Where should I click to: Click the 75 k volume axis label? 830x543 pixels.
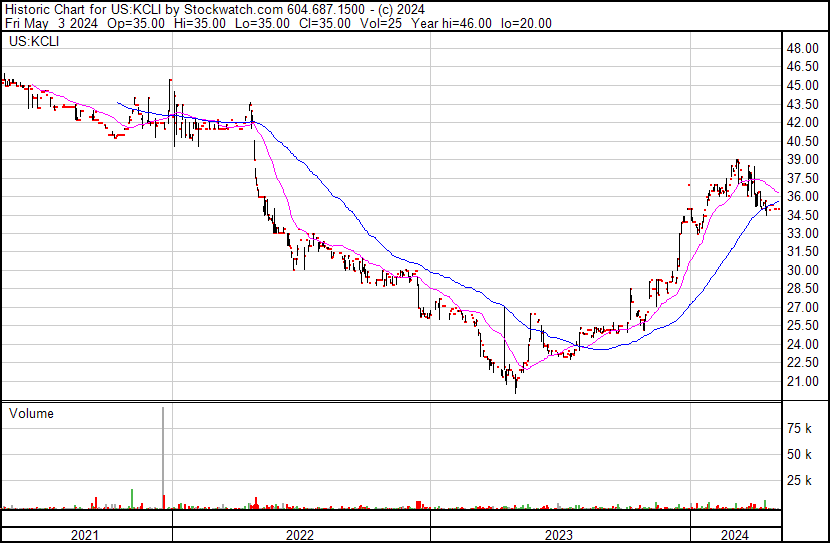tap(800, 428)
